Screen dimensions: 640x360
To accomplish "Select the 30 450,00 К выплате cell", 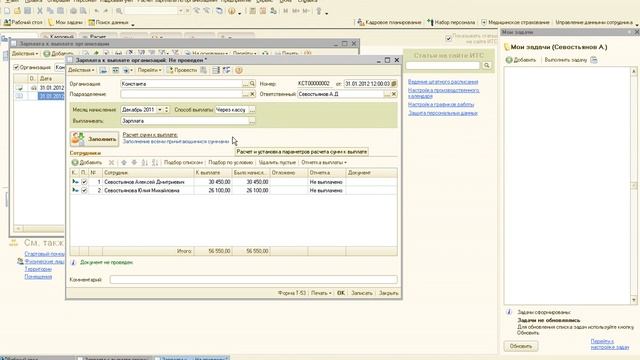I will click(213, 182).
